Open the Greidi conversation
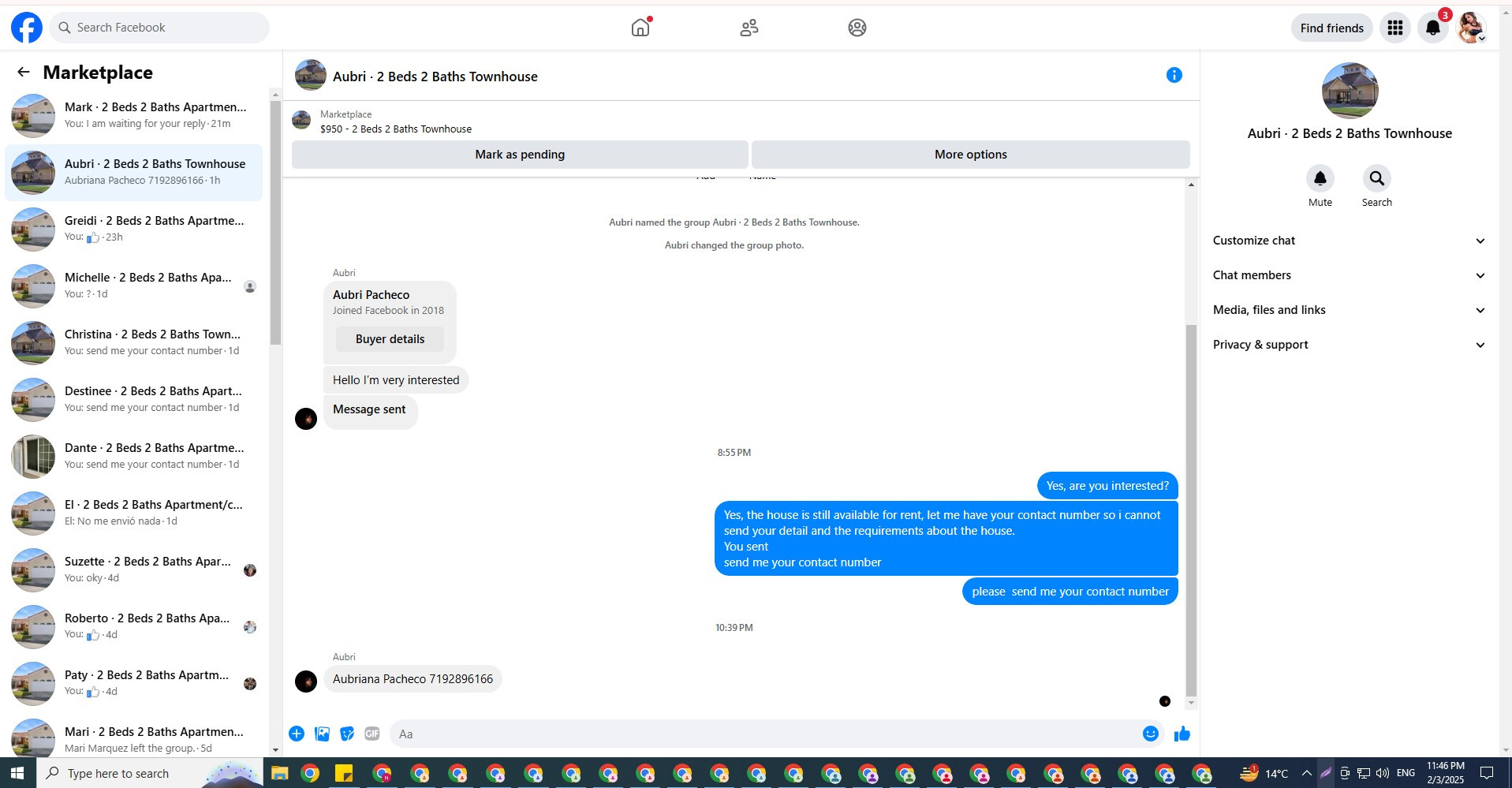The image size is (1512, 788). pyautogui.click(x=134, y=229)
